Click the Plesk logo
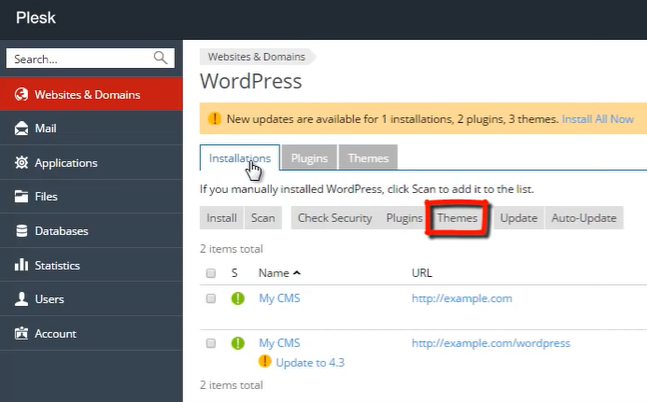Viewport: 647px width, 402px height. tap(36, 18)
